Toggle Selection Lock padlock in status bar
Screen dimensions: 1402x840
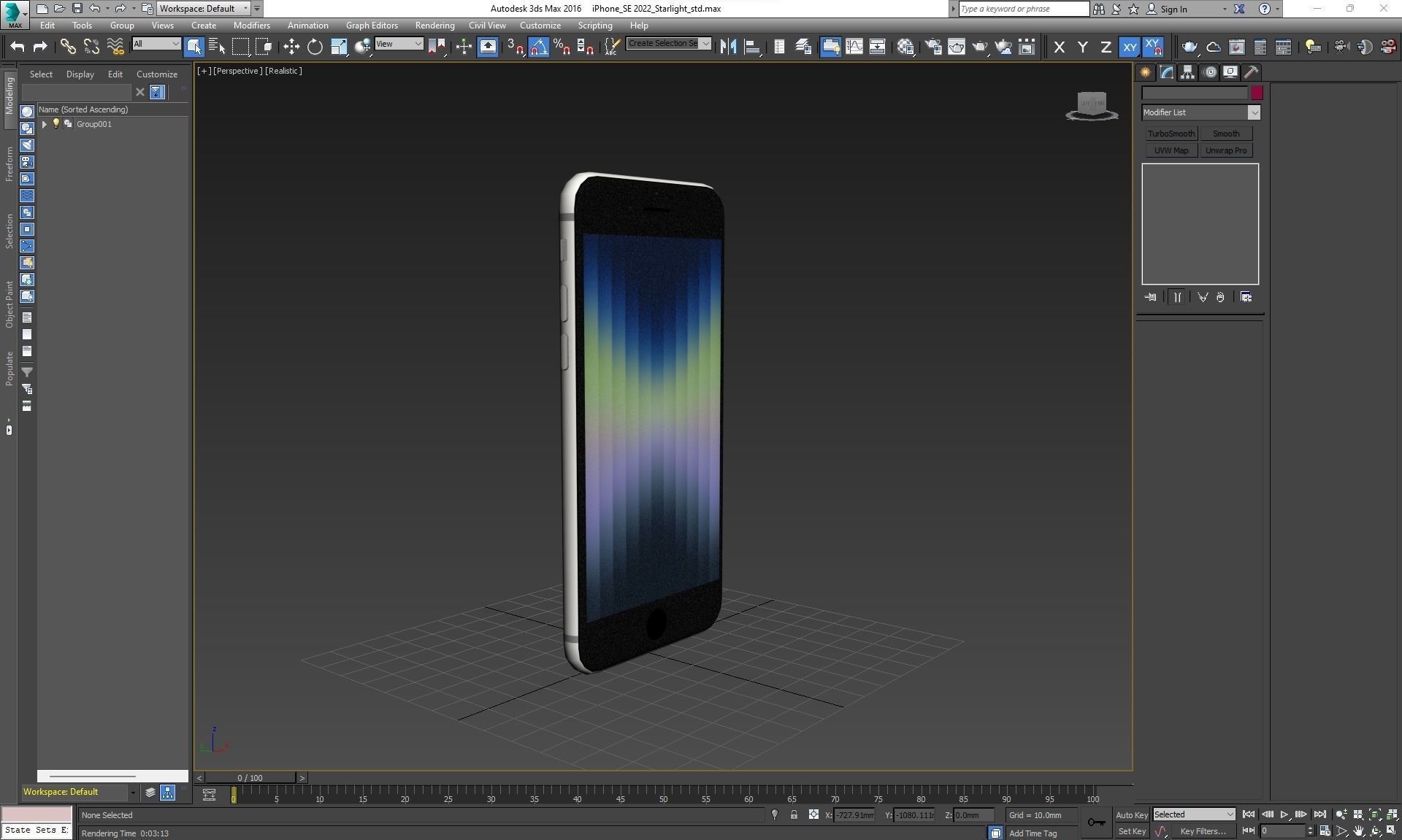point(794,814)
